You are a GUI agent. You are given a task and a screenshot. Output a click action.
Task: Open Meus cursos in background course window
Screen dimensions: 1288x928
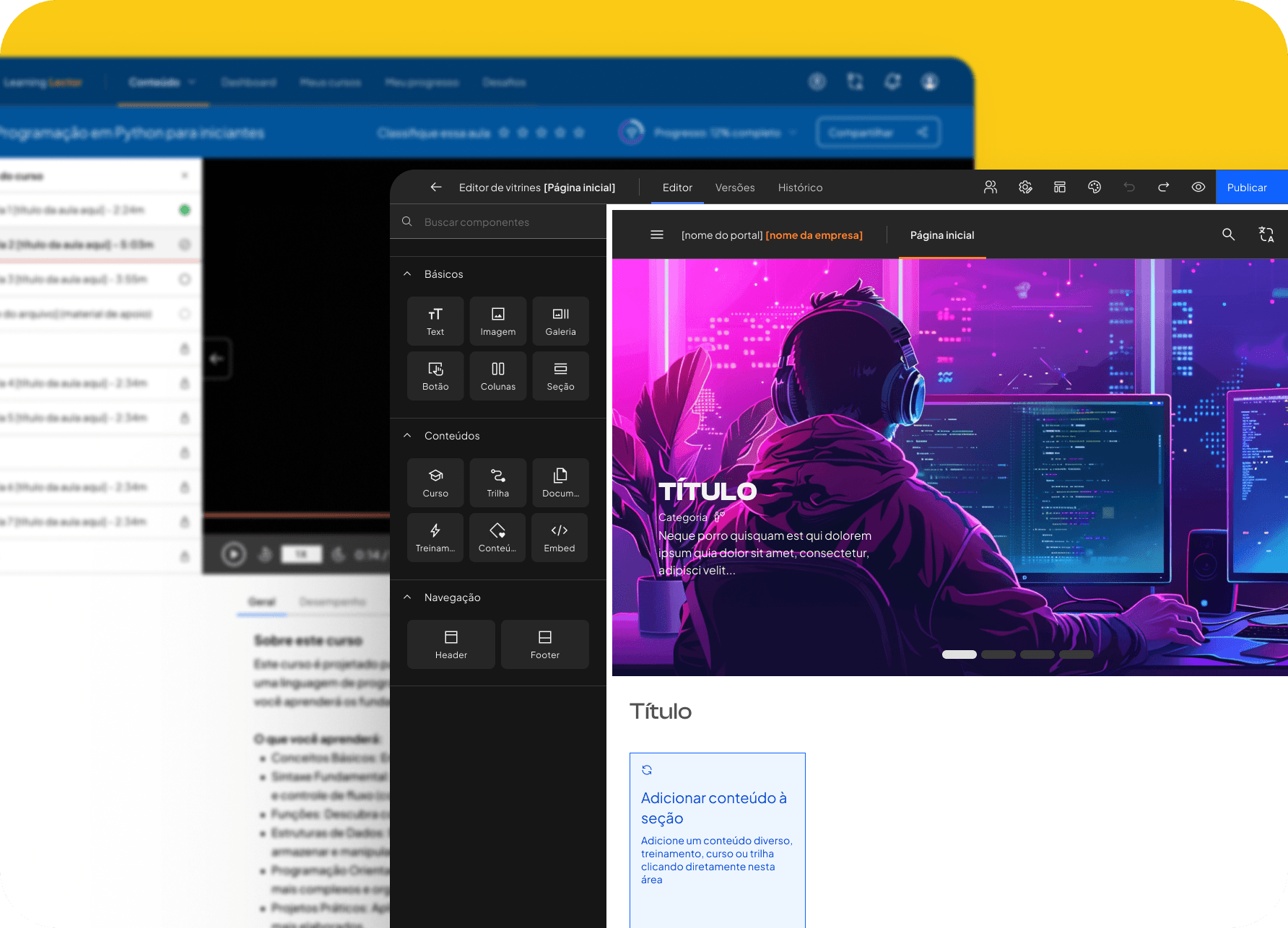(x=331, y=82)
